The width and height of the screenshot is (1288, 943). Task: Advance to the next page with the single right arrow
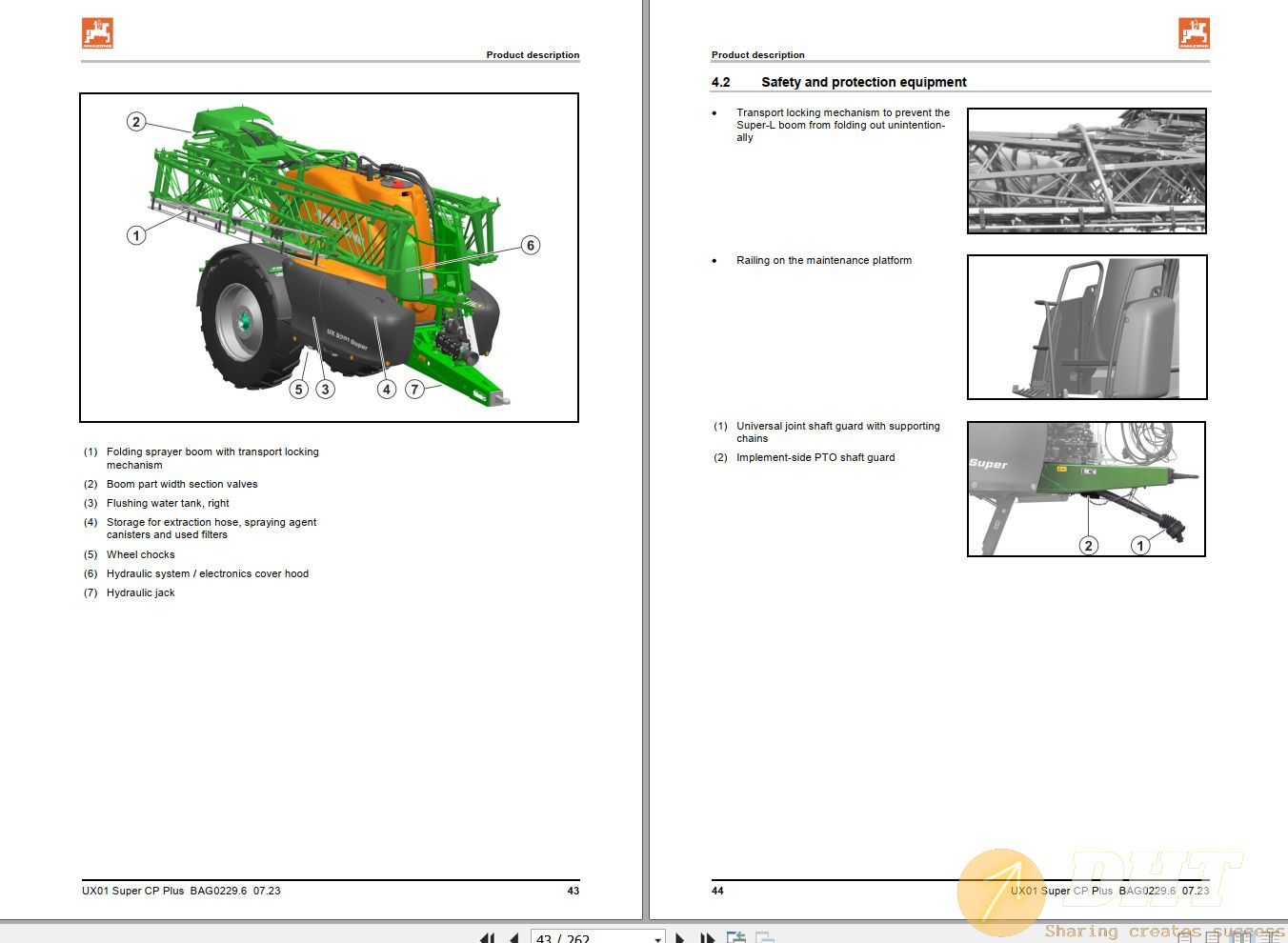pos(680,937)
